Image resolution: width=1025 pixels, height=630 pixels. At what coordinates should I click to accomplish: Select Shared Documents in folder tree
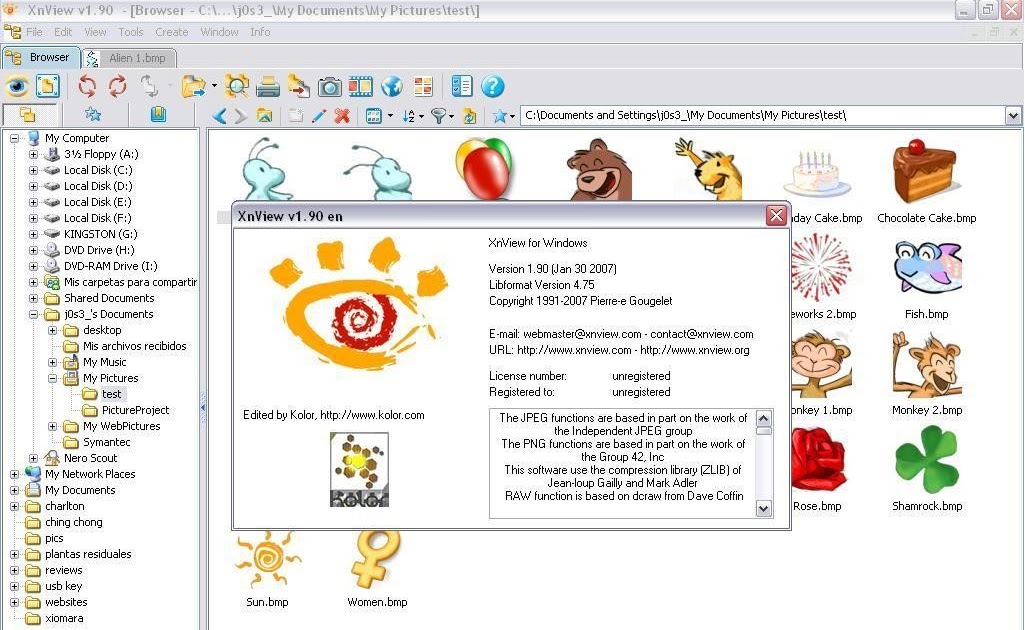point(109,298)
